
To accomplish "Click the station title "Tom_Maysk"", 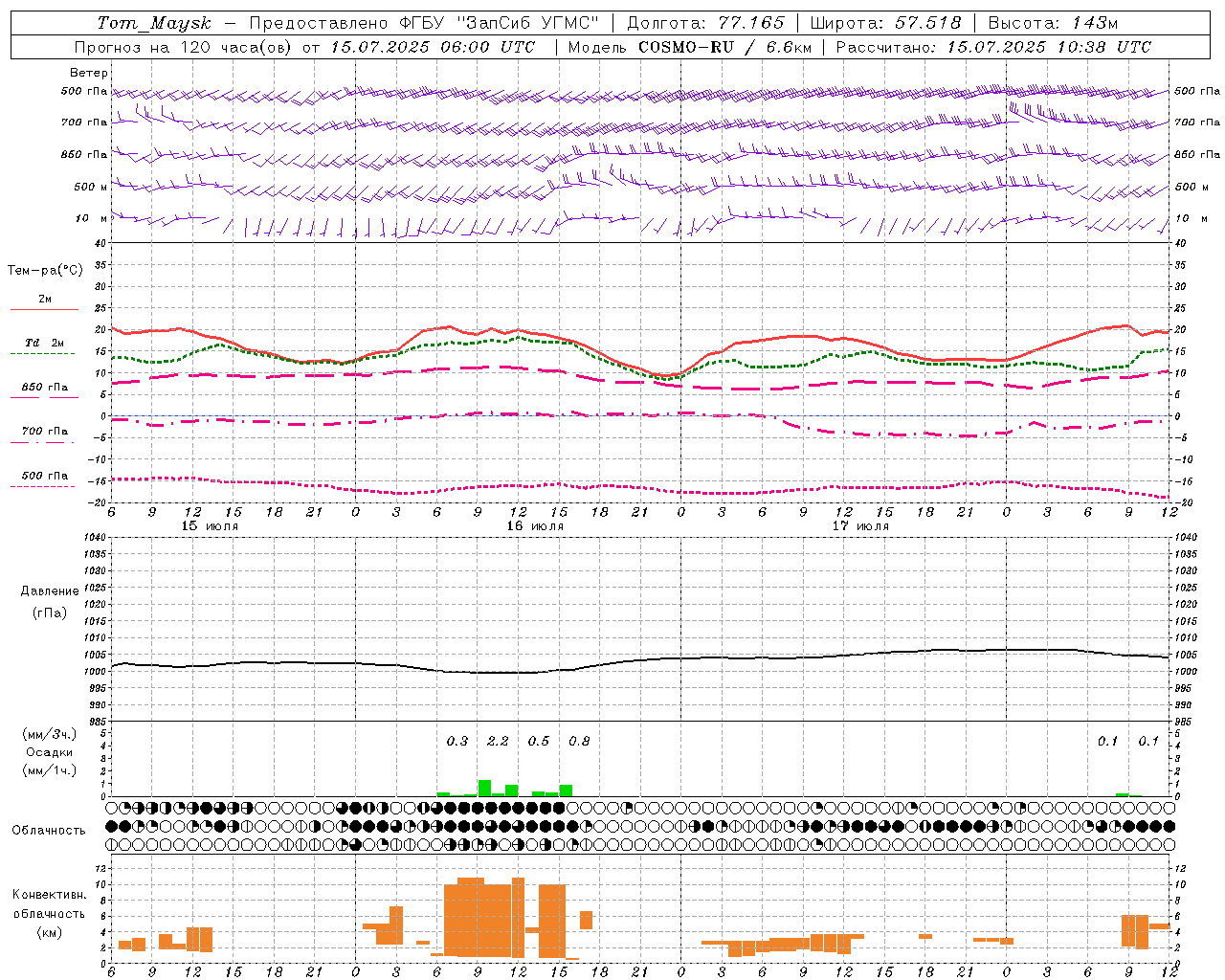I will pyautogui.click(x=153, y=23).
